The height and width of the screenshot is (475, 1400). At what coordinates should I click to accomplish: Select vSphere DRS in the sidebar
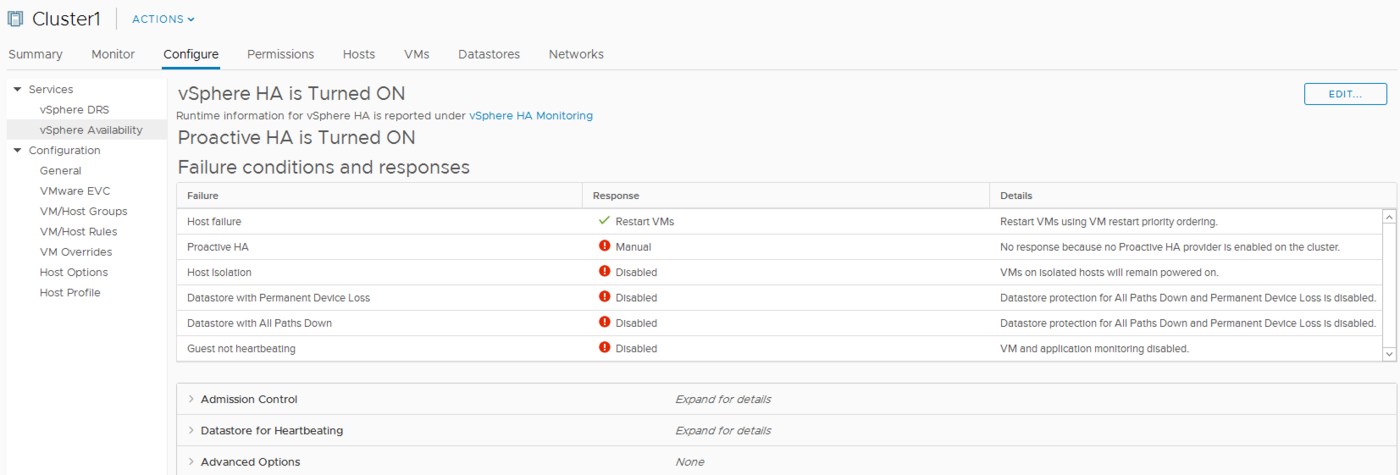(x=74, y=110)
